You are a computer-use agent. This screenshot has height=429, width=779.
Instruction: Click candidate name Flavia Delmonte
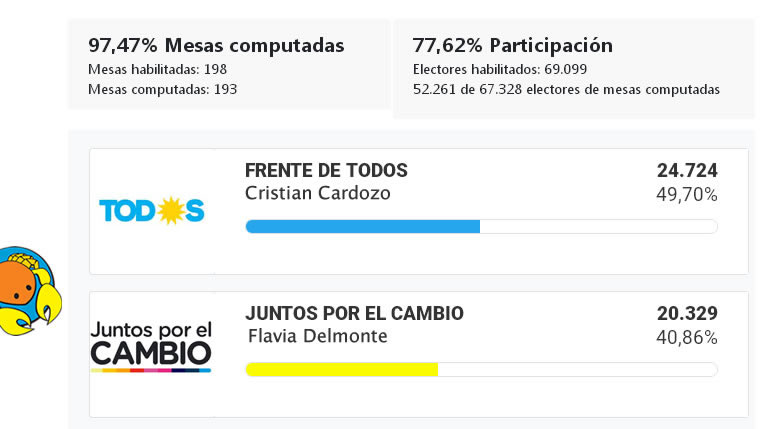coord(317,336)
